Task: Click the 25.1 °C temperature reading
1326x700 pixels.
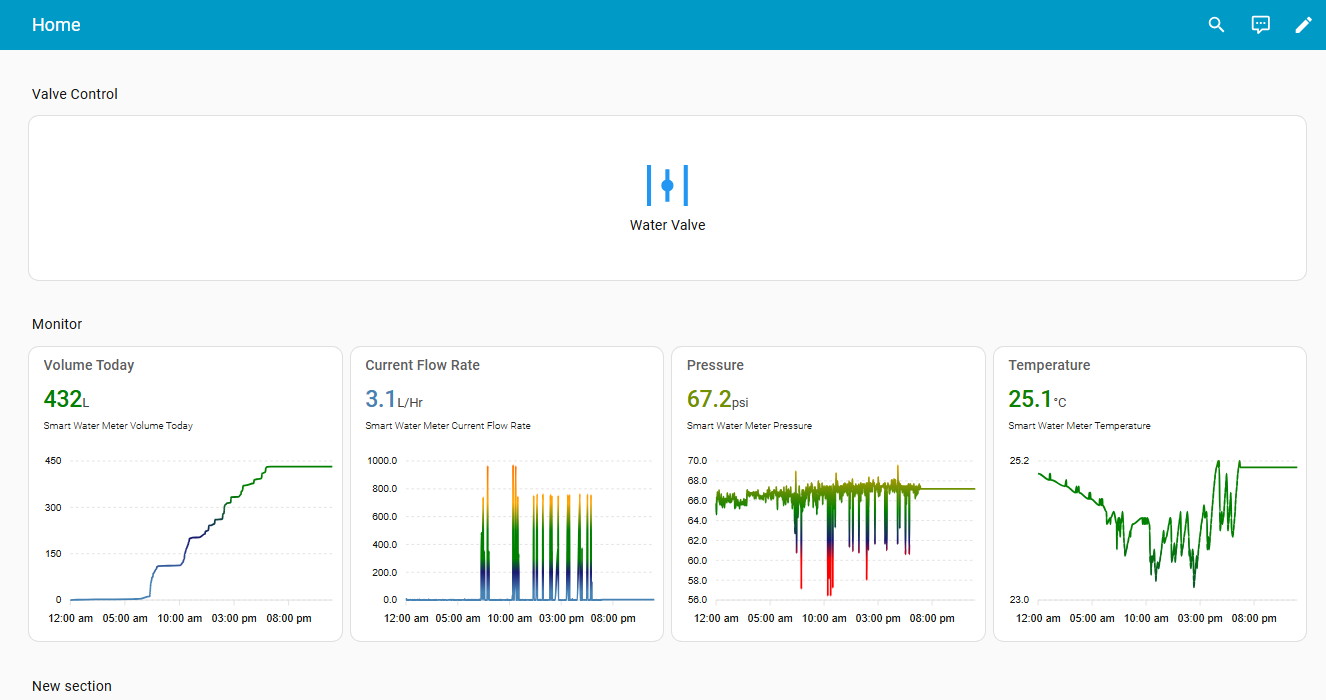Action: pos(1036,400)
